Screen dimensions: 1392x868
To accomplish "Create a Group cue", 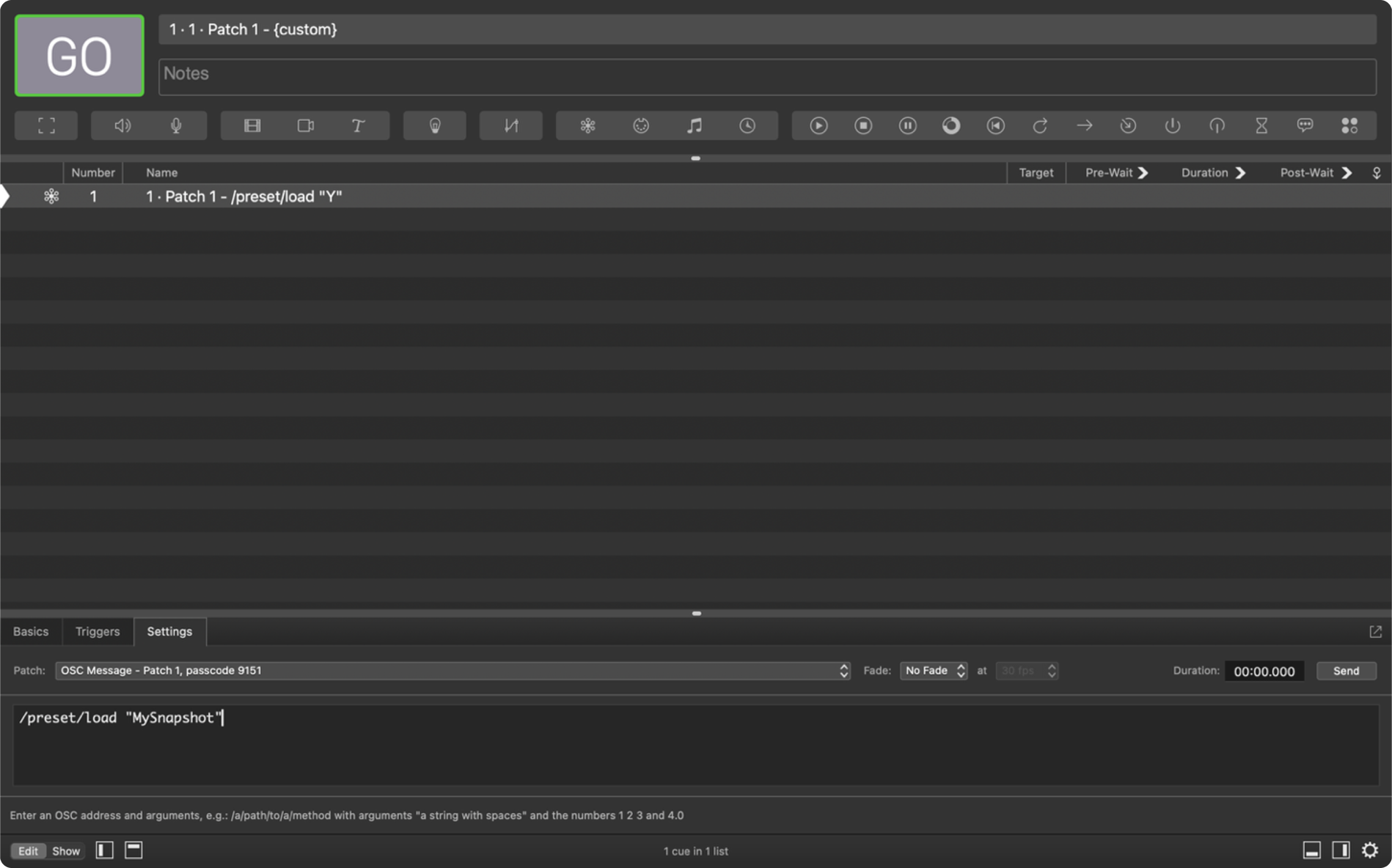I will click(1349, 125).
